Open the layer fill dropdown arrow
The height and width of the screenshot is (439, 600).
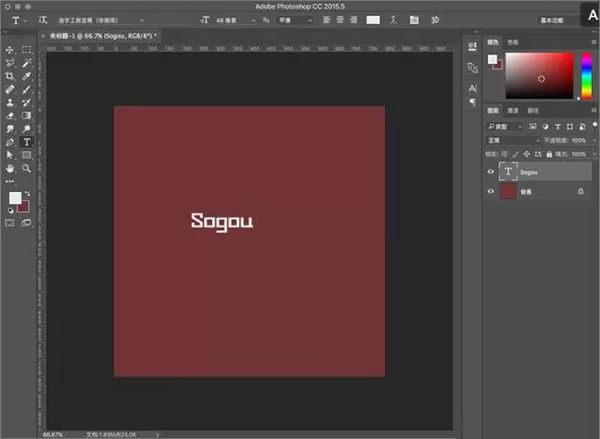(594, 154)
